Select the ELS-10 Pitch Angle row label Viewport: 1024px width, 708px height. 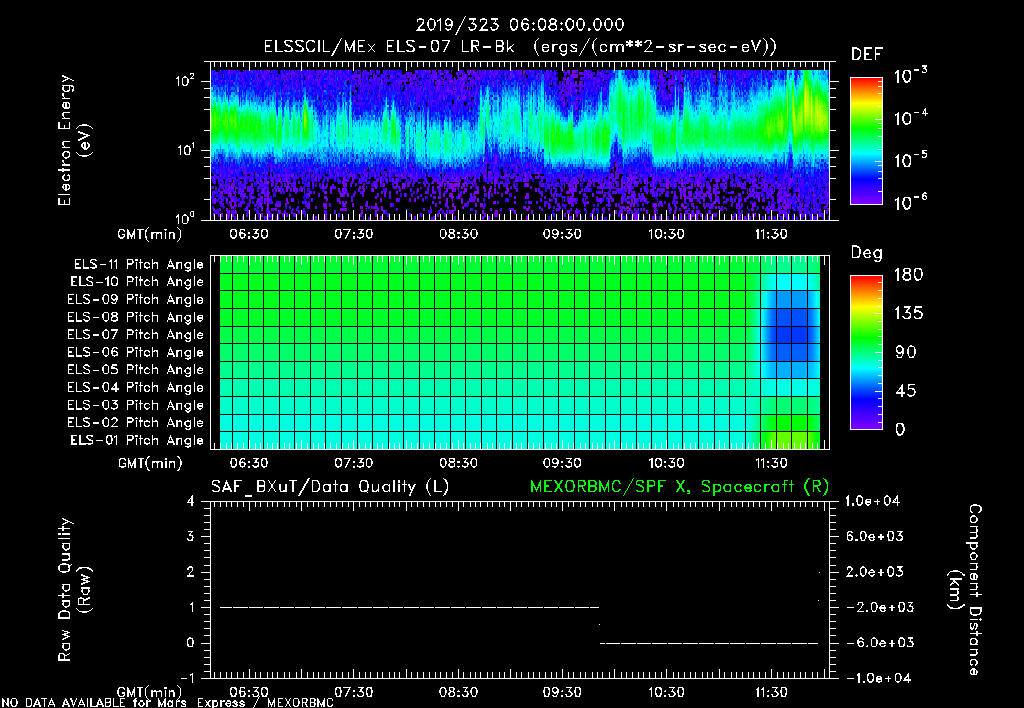pos(136,282)
